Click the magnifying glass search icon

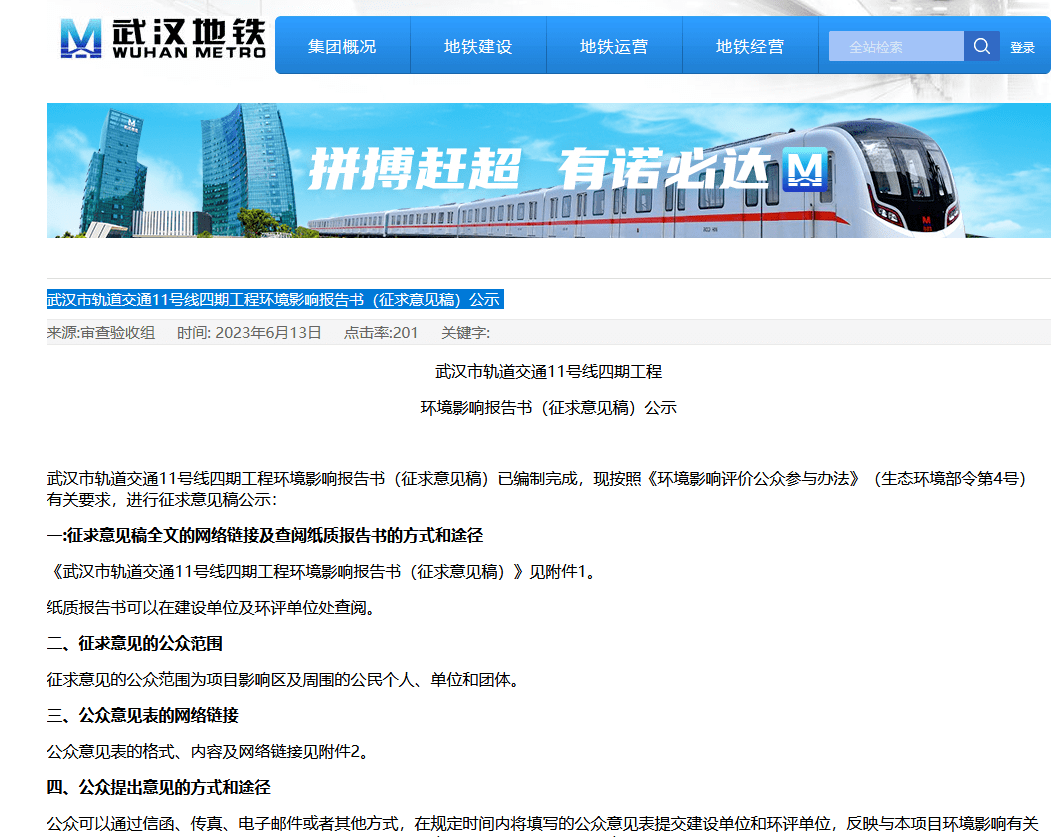[981, 46]
